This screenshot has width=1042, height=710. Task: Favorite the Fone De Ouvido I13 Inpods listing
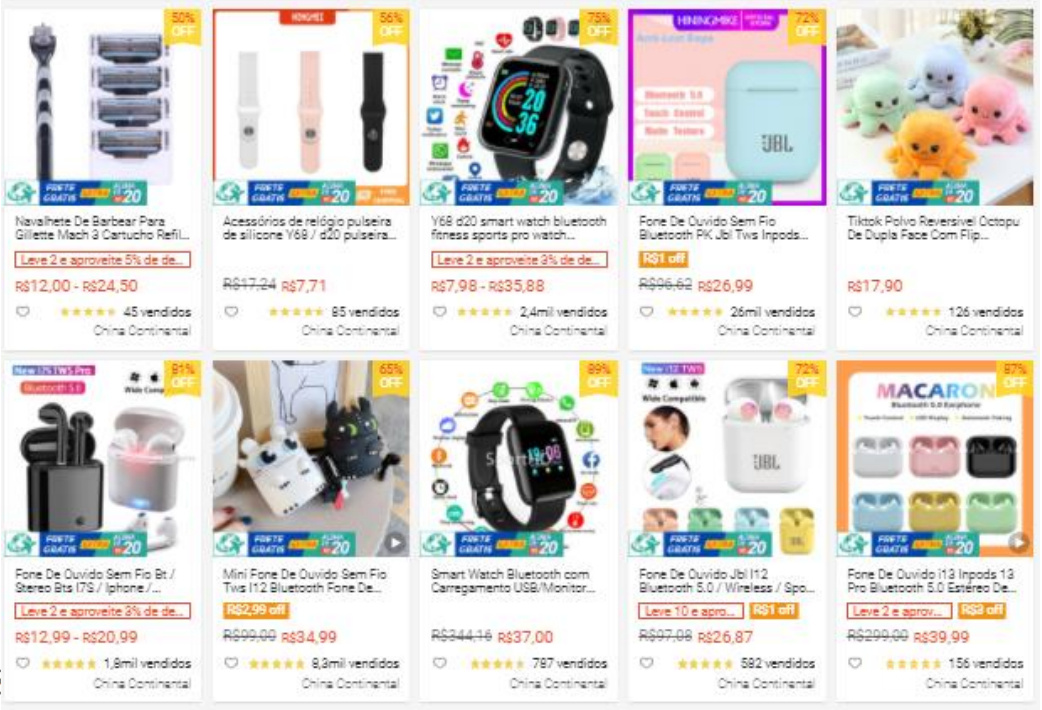[855, 663]
